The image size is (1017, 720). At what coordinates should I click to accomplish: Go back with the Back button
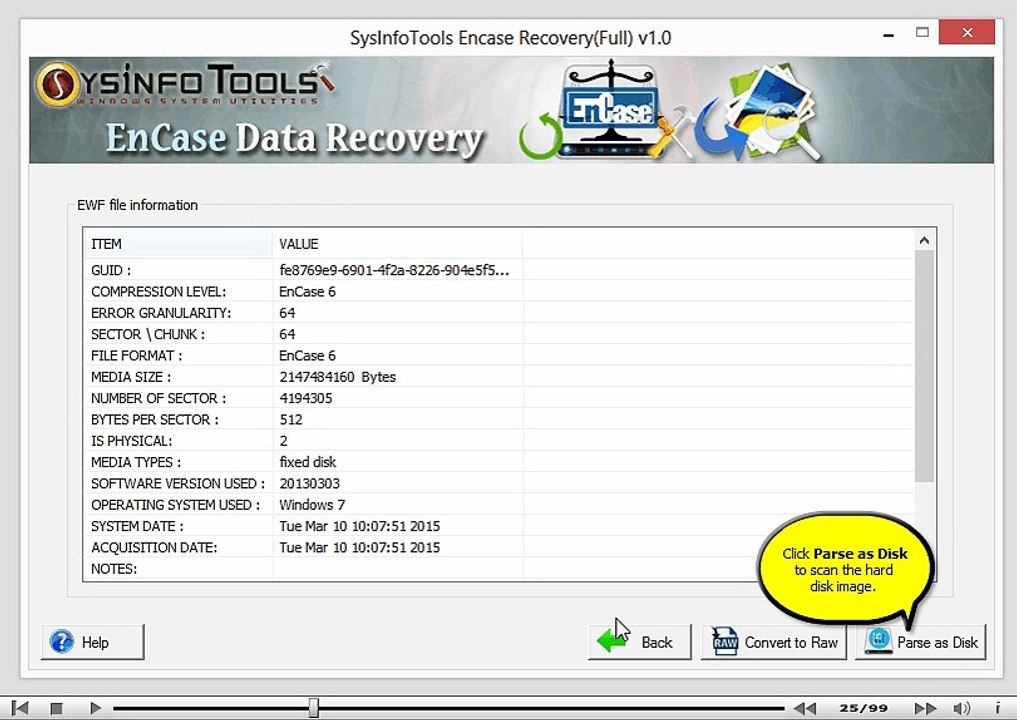point(640,642)
